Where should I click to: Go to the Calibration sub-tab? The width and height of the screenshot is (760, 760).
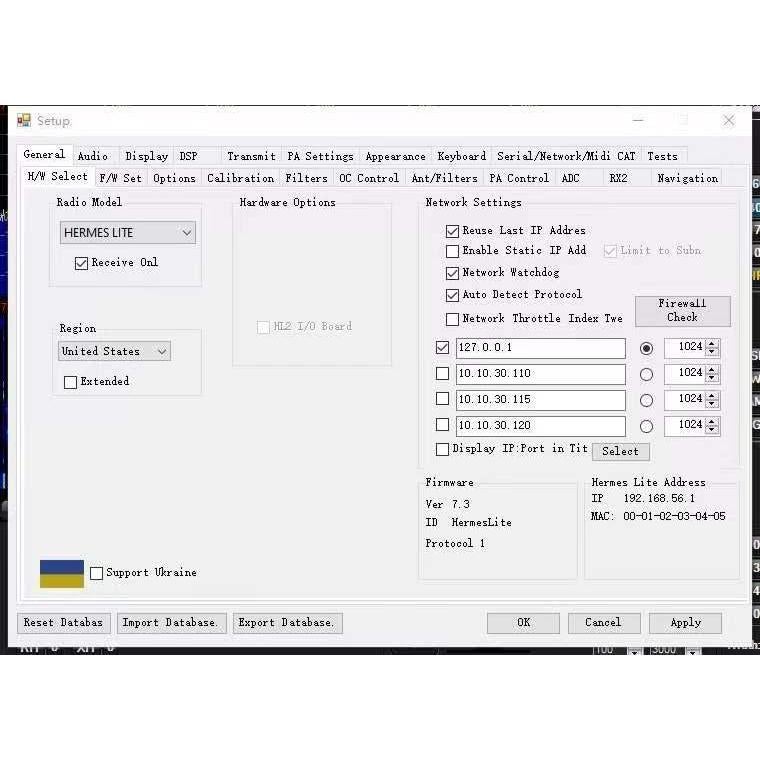(x=240, y=178)
